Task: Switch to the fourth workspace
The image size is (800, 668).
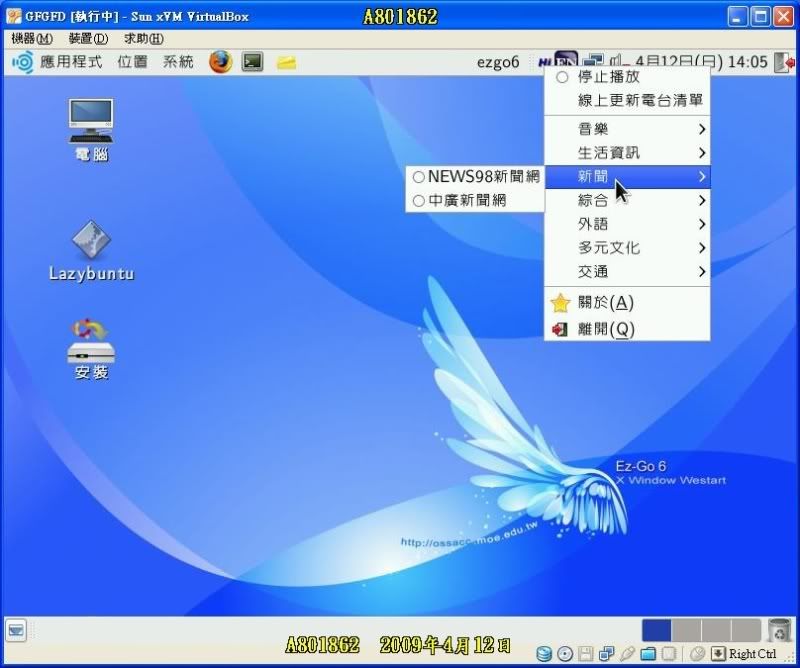Action: (745, 630)
